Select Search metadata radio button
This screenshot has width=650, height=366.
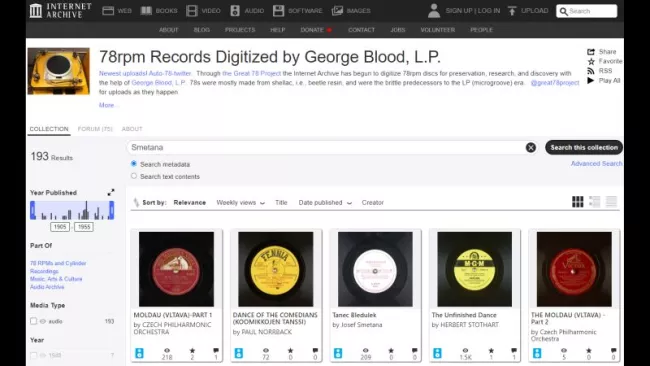pos(133,164)
